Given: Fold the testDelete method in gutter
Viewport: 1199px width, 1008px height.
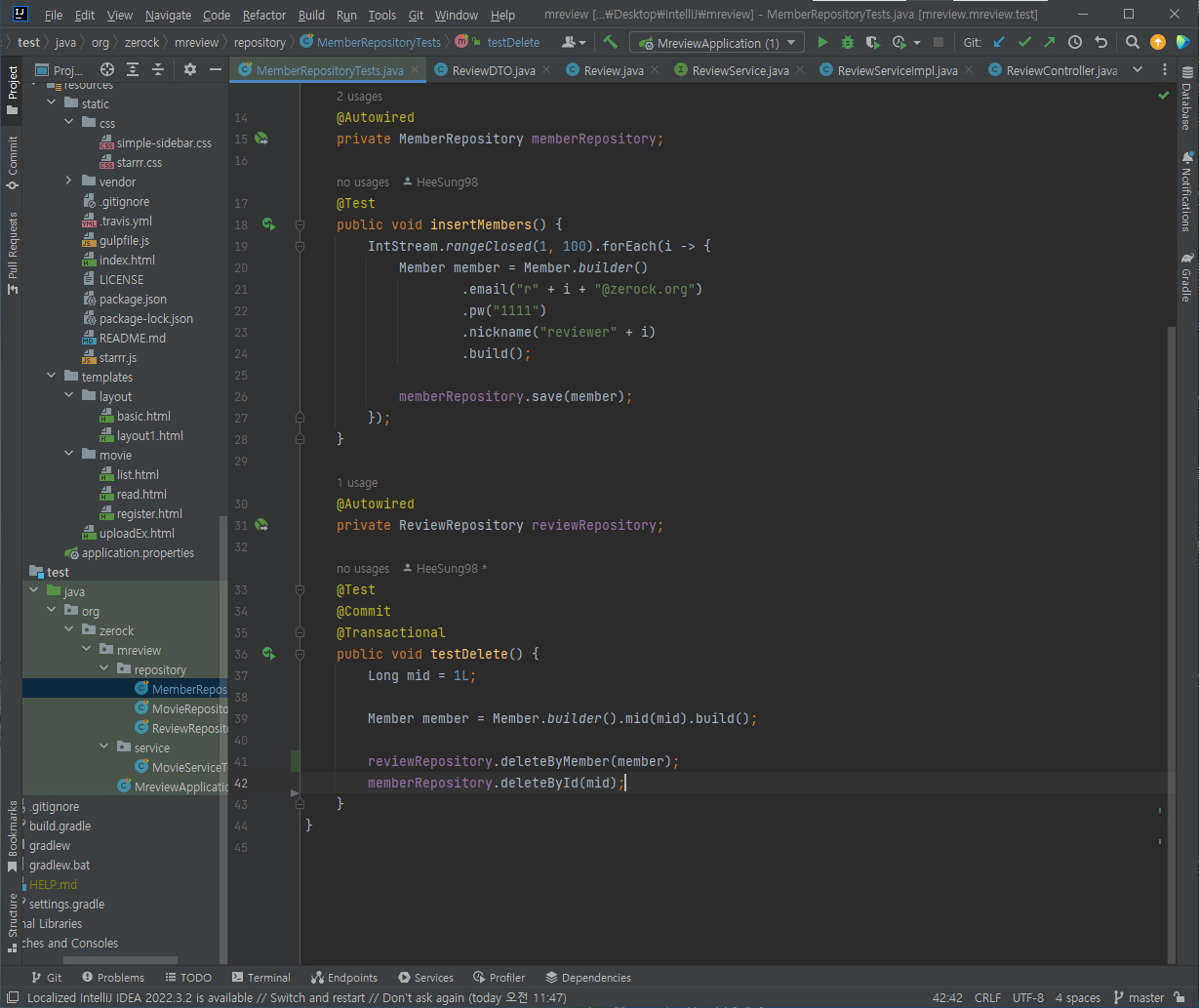Looking at the screenshot, I should (x=300, y=655).
